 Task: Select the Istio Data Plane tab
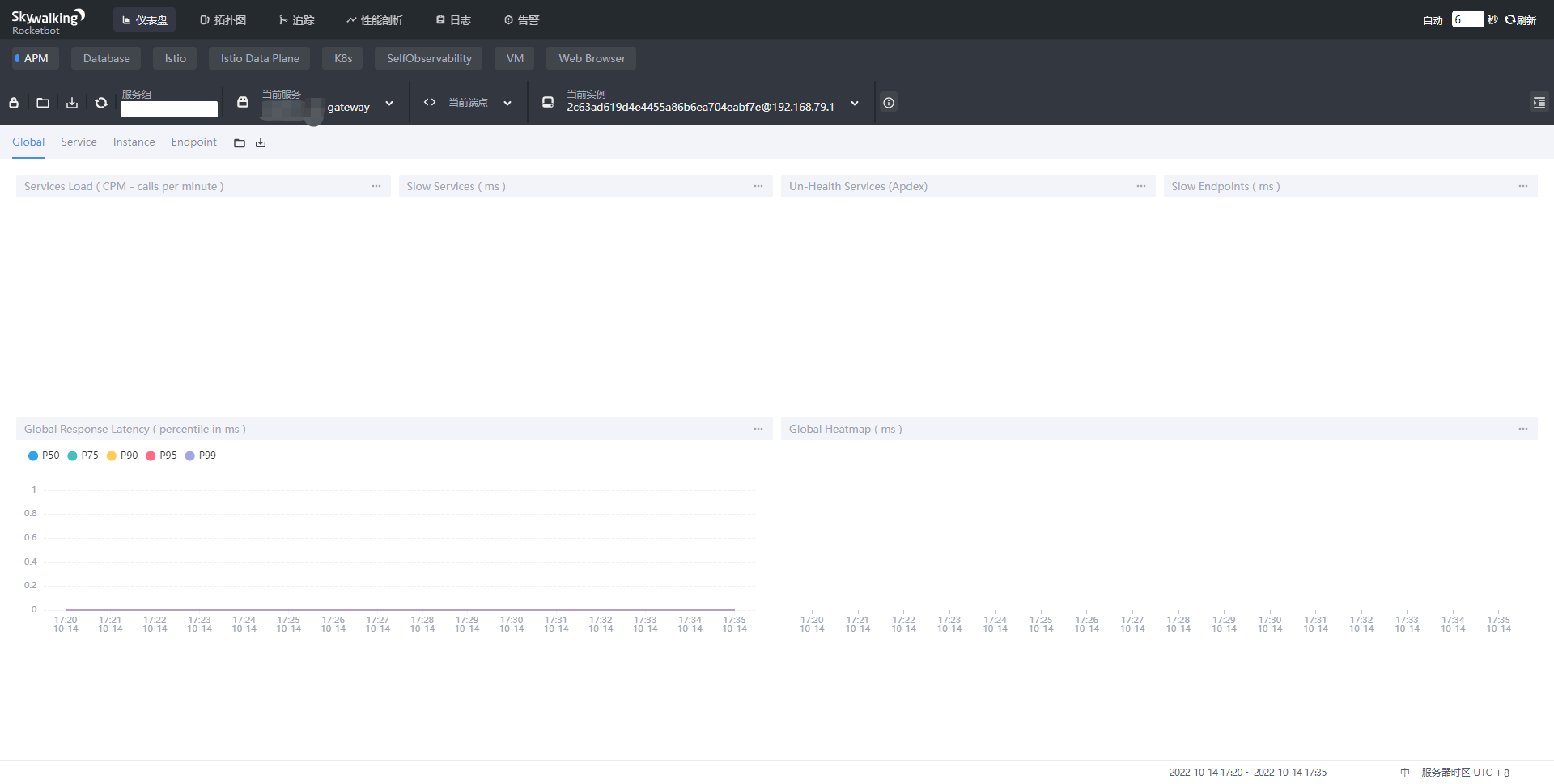point(260,58)
